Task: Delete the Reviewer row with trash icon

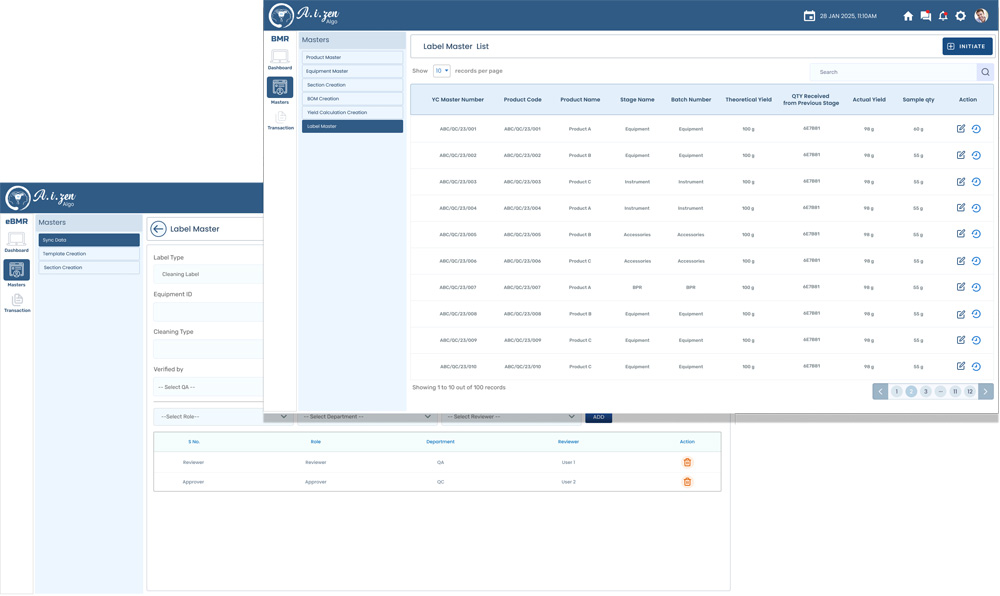Action: tap(687, 462)
